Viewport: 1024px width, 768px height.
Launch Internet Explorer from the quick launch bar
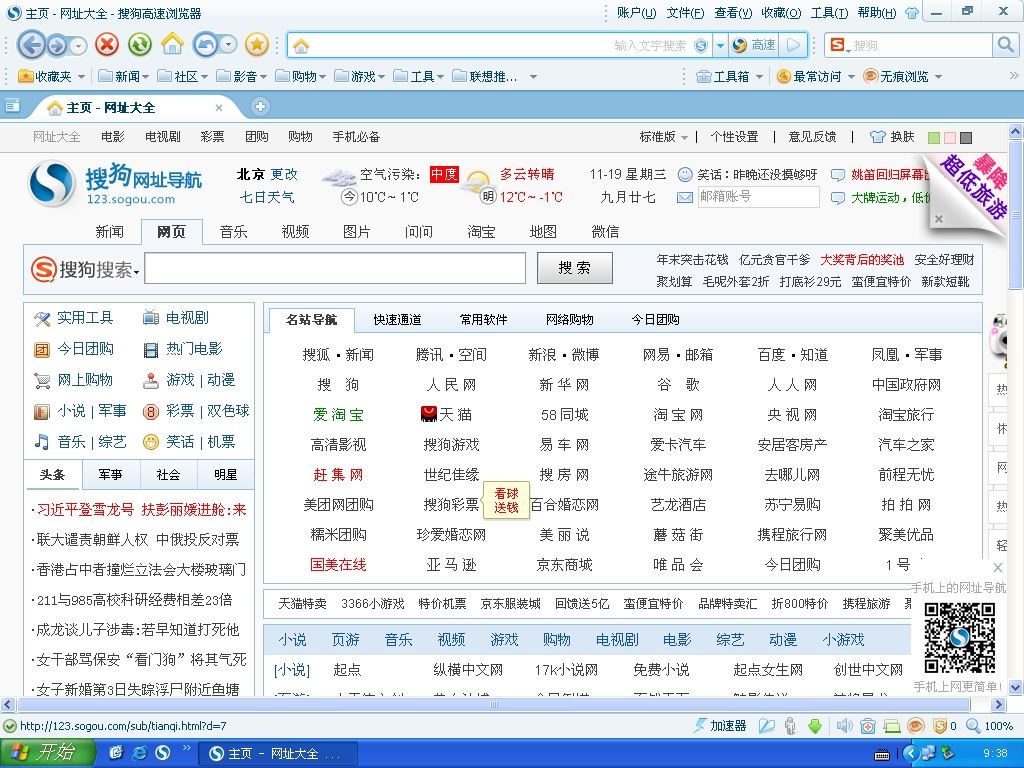coord(139,752)
